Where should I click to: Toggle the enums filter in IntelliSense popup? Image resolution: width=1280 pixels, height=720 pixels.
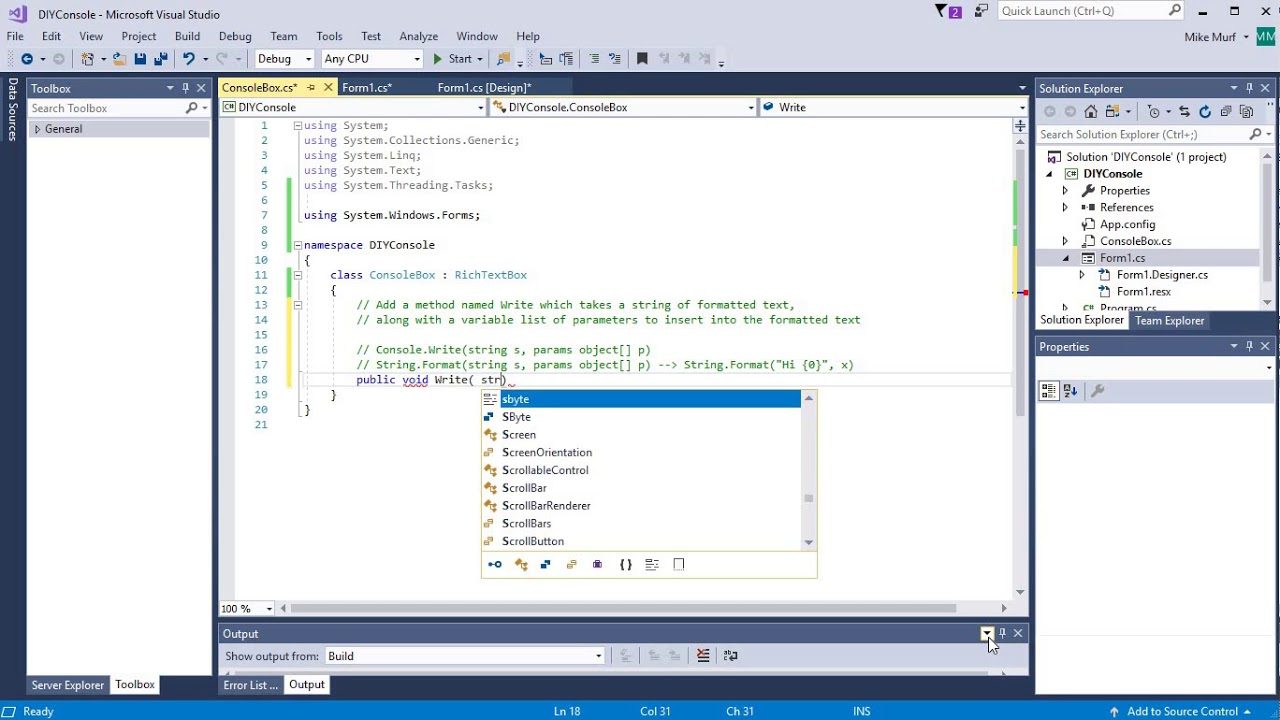click(571, 565)
